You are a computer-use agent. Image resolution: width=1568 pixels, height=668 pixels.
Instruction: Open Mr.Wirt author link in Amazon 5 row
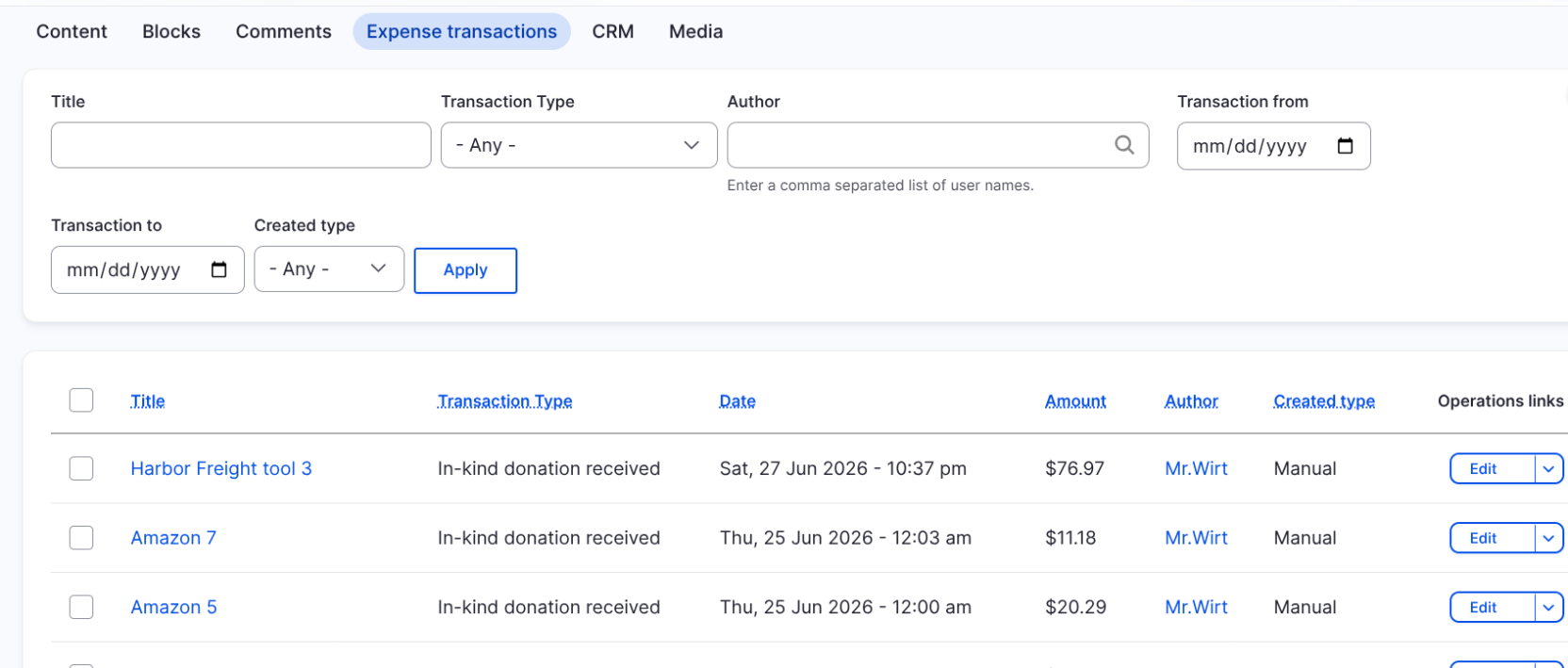click(x=1197, y=607)
